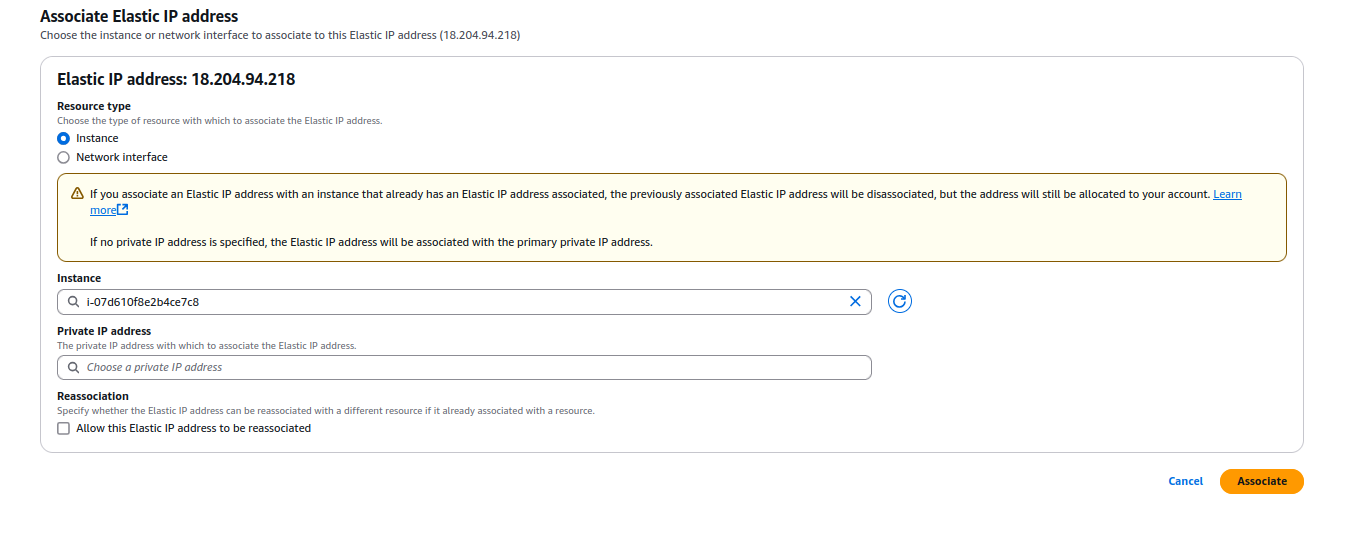Clear the selected instance with the X icon
The image size is (1345, 533).
855,301
